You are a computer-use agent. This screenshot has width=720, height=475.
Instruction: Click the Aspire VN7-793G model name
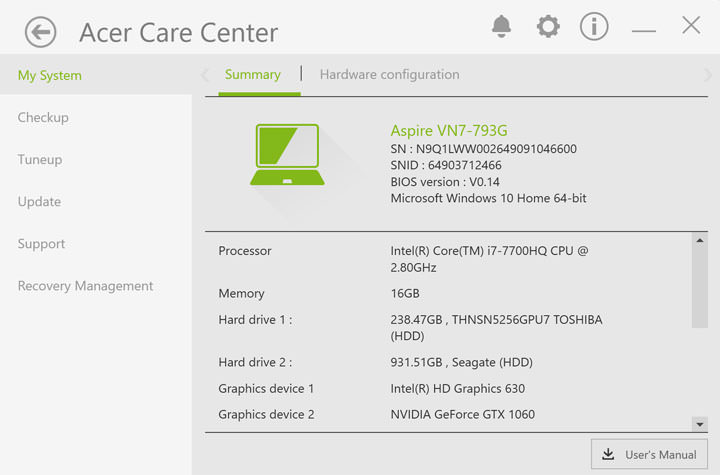coord(449,131)
